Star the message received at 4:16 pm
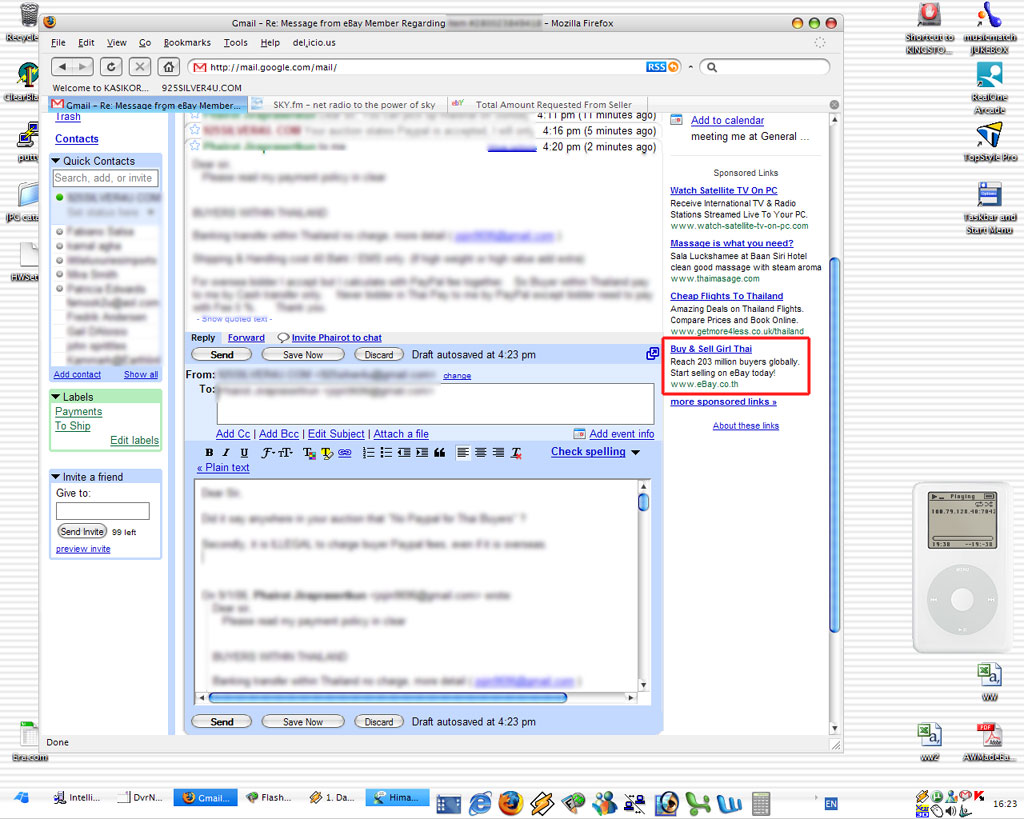1024x819 pixels. [194, 129]
